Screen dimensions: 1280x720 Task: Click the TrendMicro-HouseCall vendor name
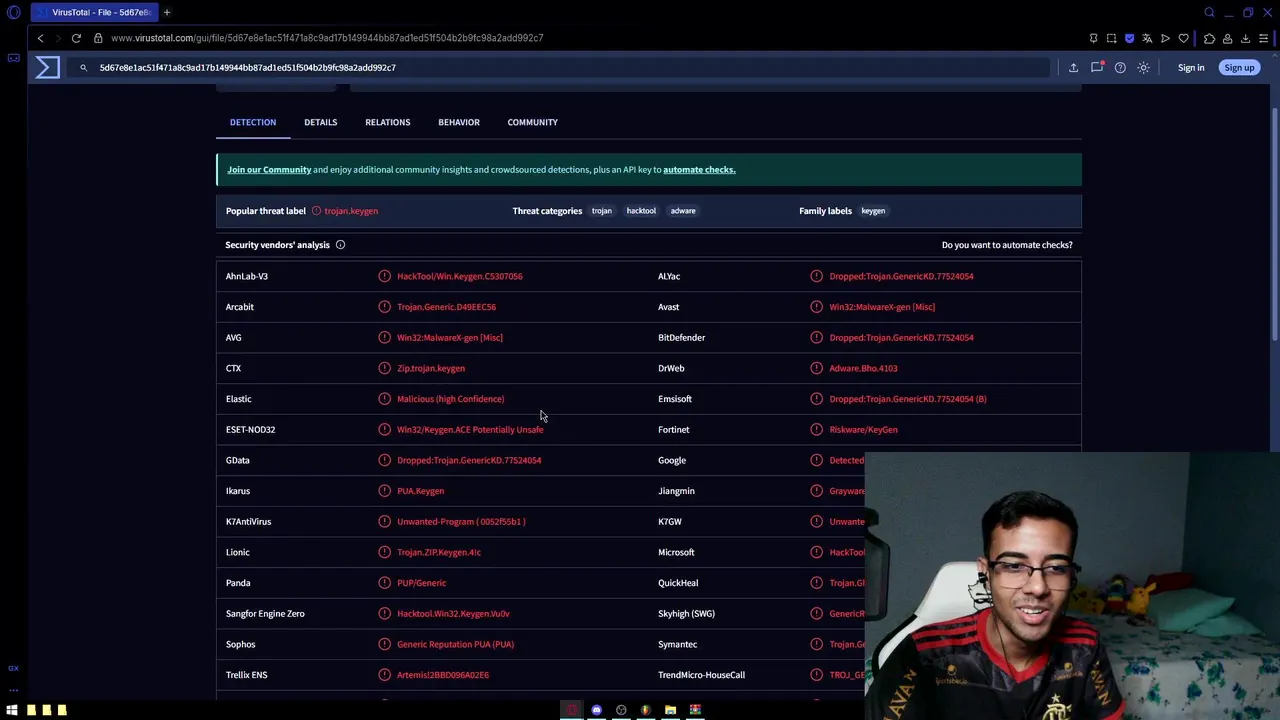coord(701,675)
